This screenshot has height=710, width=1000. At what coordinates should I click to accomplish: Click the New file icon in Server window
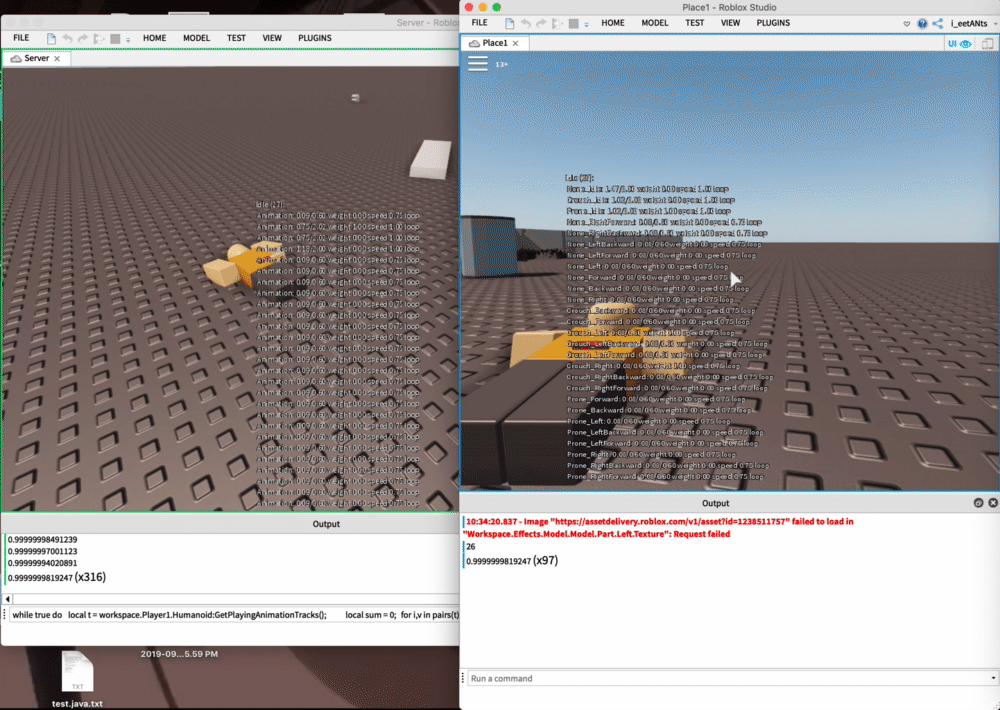coord(51,38)
